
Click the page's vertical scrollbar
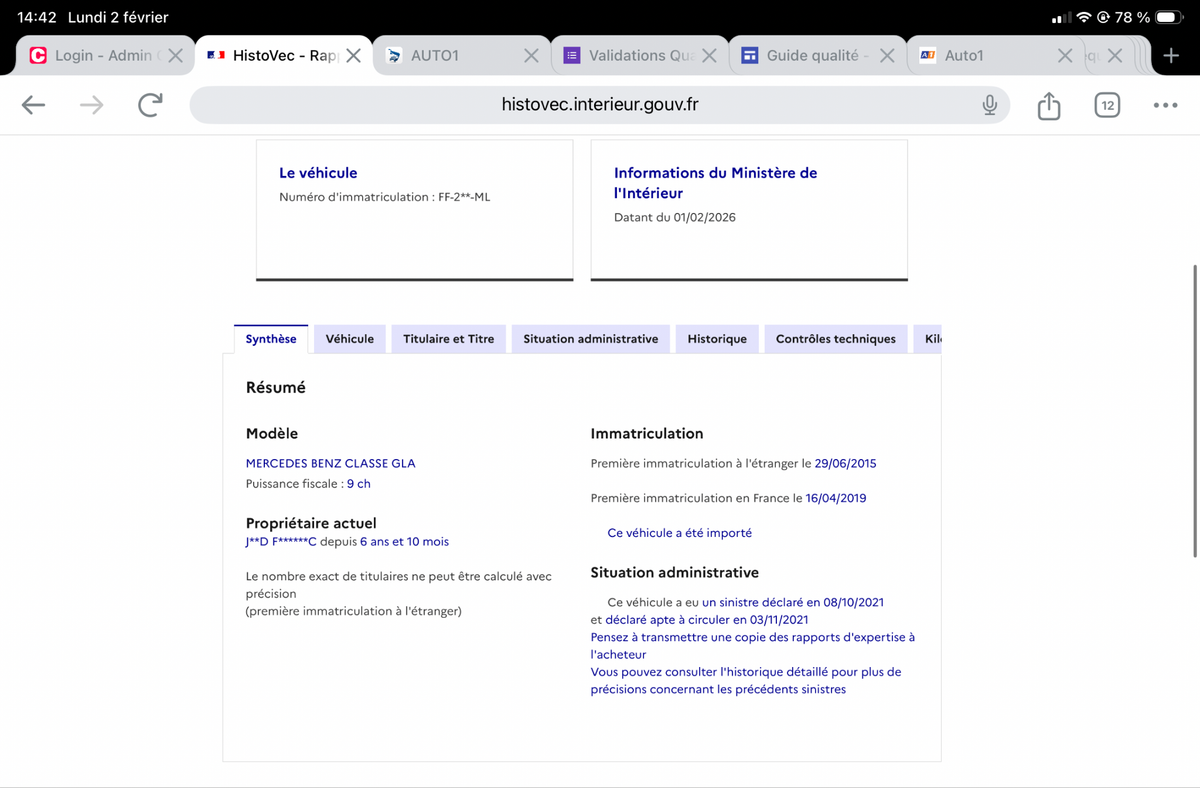click(x=1195, y=410)
